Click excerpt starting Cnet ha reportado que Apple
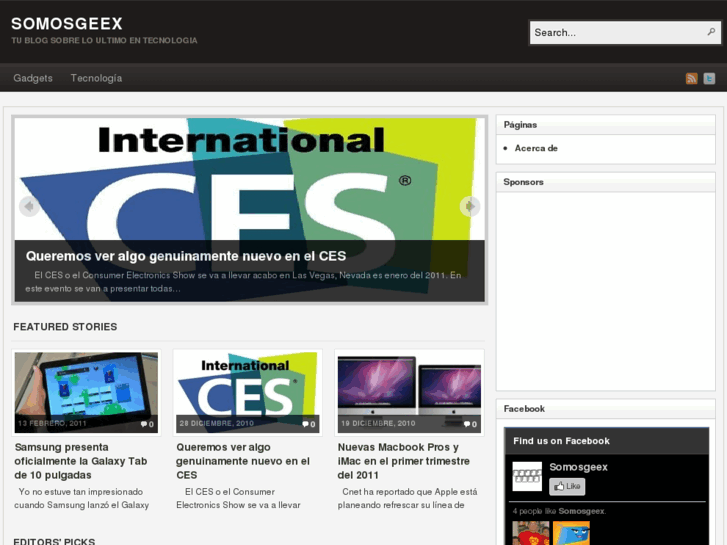 tap(407, 498)
